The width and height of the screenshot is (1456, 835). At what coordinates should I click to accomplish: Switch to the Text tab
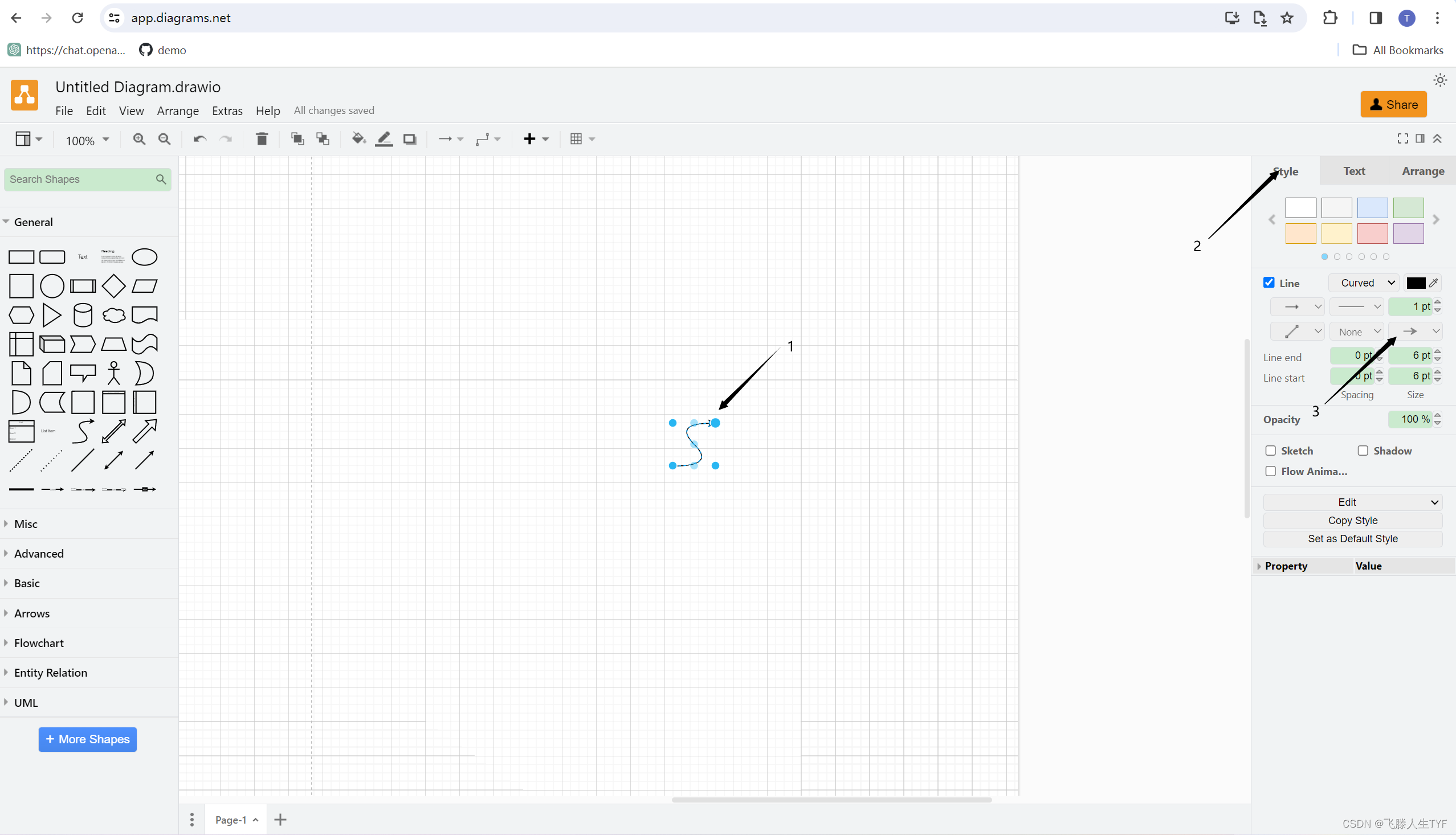[x=1354, y=171]
